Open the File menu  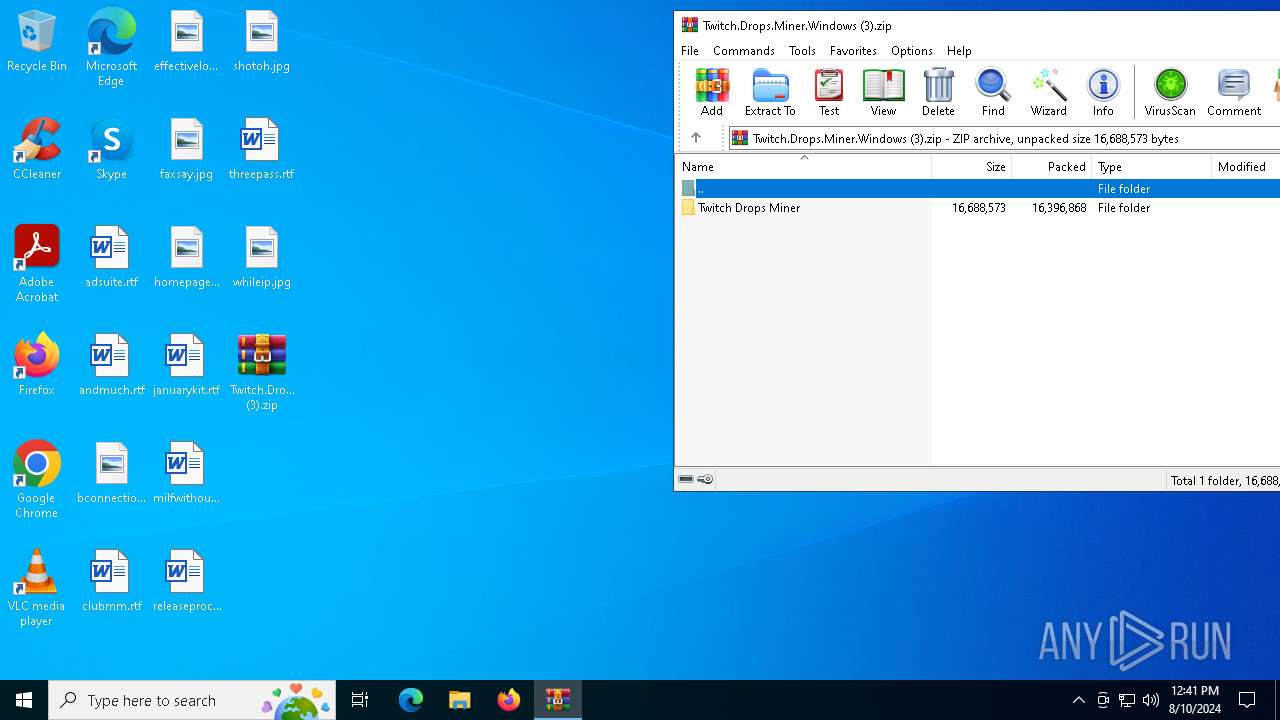coord(690,50)
